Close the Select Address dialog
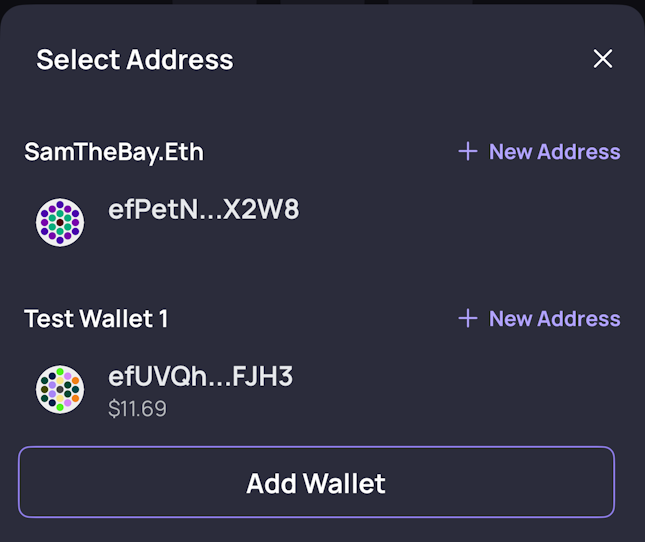 coord(602,59)
